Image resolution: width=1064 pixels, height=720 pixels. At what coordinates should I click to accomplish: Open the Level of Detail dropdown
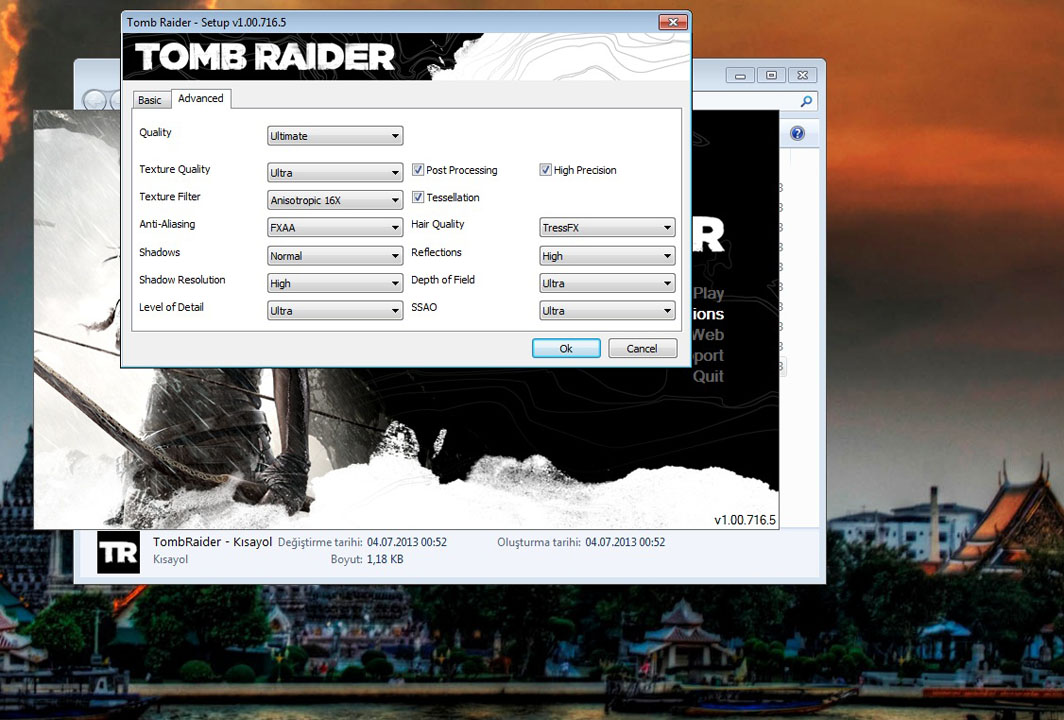pyautogui.click(x=335, y=311)
